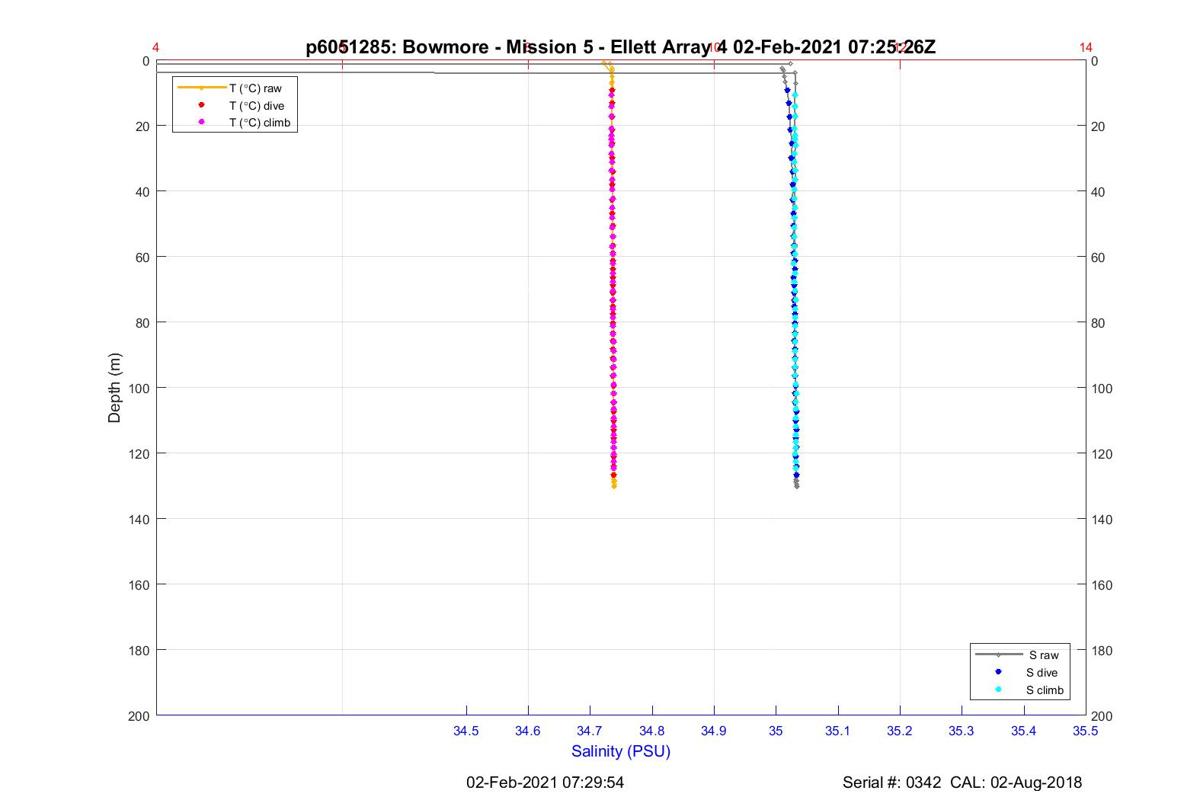This screenshot has height=804, width=1200.
Task: Click the blue dot marker beside 'S dive'
Action: 998,672
